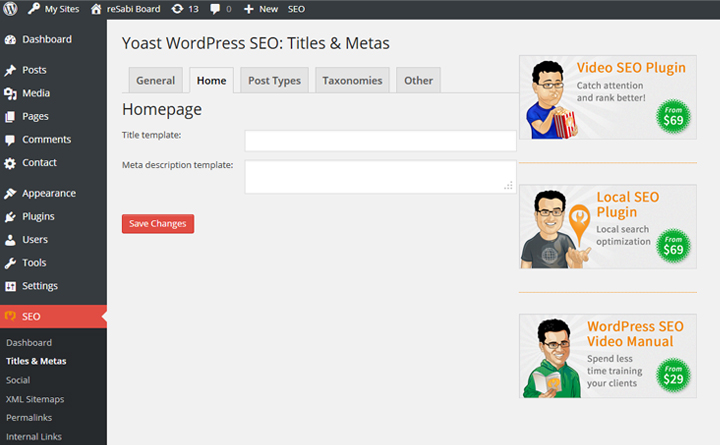
Task: Open XML Sitemaps submenu link
Action: [x=35, y=399]
